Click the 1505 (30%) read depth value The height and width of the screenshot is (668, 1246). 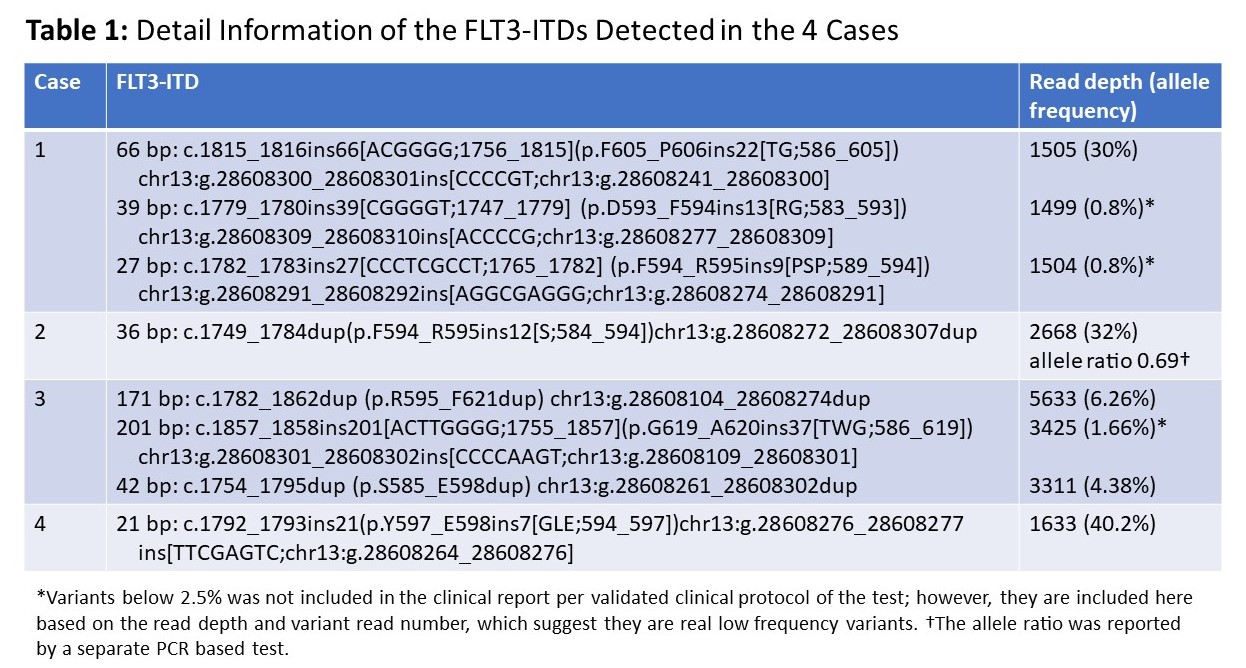tap(1082, 151)
